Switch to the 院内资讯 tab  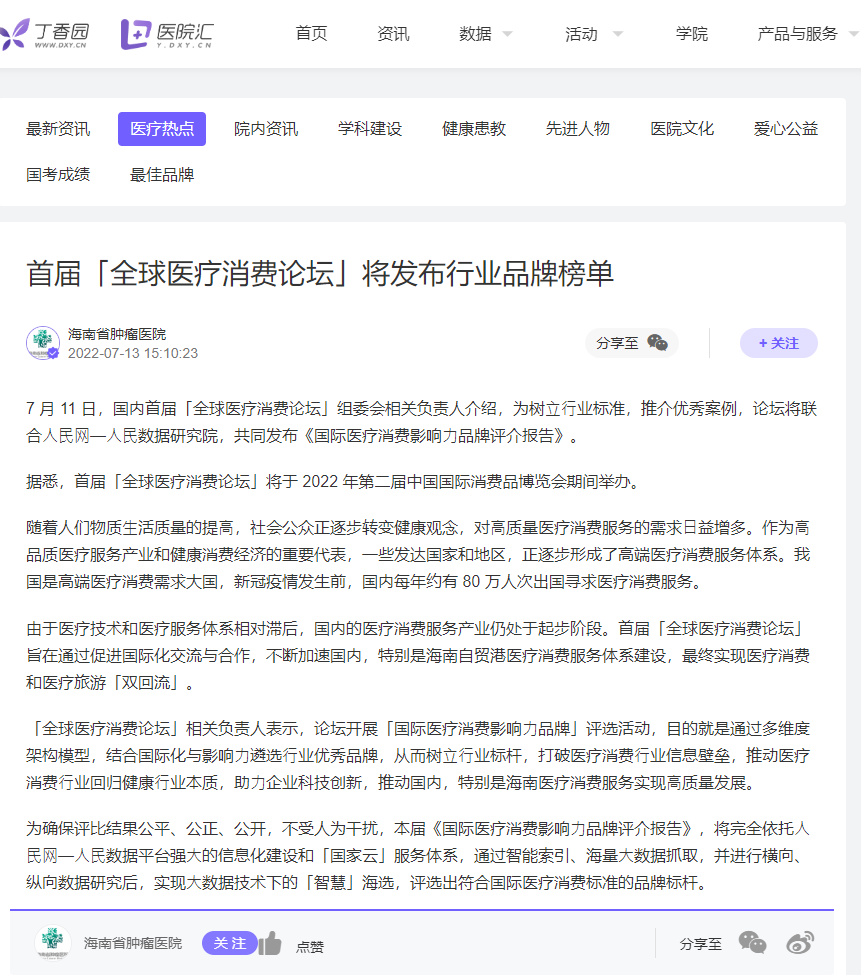point(266,129)
